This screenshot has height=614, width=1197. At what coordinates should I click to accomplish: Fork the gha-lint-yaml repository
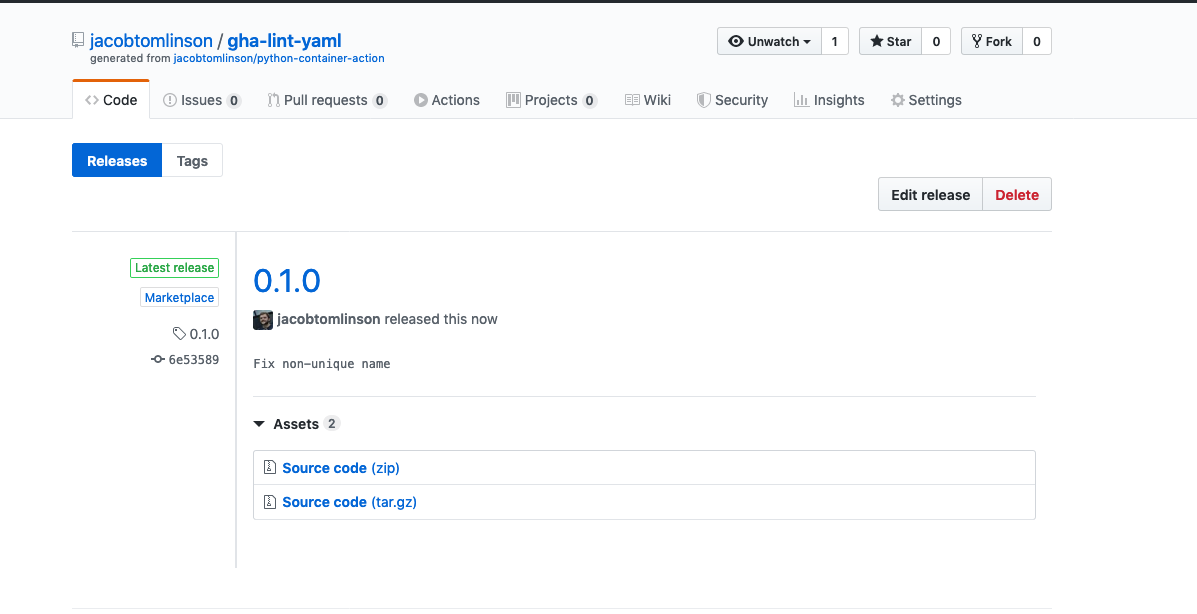989,41
